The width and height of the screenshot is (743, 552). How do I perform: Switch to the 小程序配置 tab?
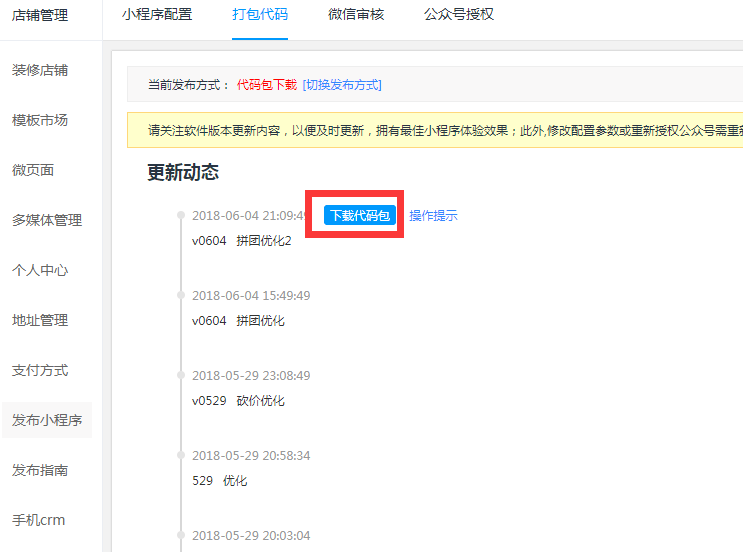(157, 15)
